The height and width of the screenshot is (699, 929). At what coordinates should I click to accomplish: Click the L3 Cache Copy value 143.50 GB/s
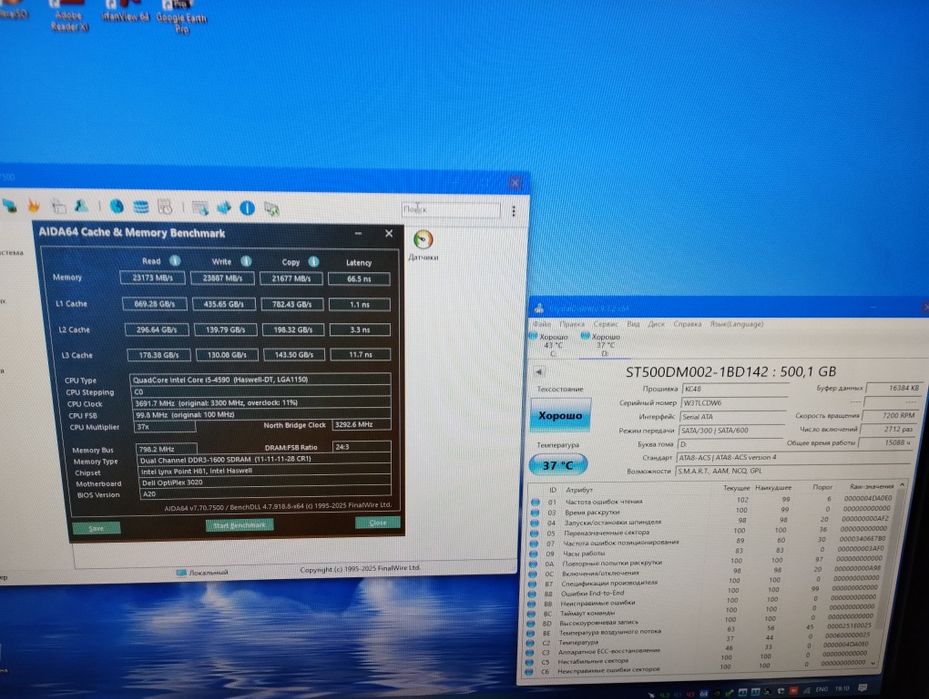click(293, 355)
